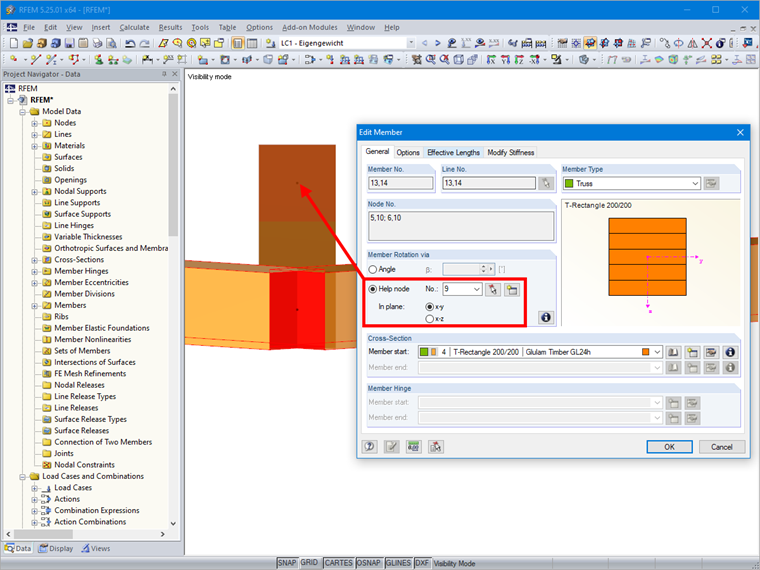This screenshot has height=570, width=760.
Task: Expand Load Cases tree node
Action: (34, 488)
